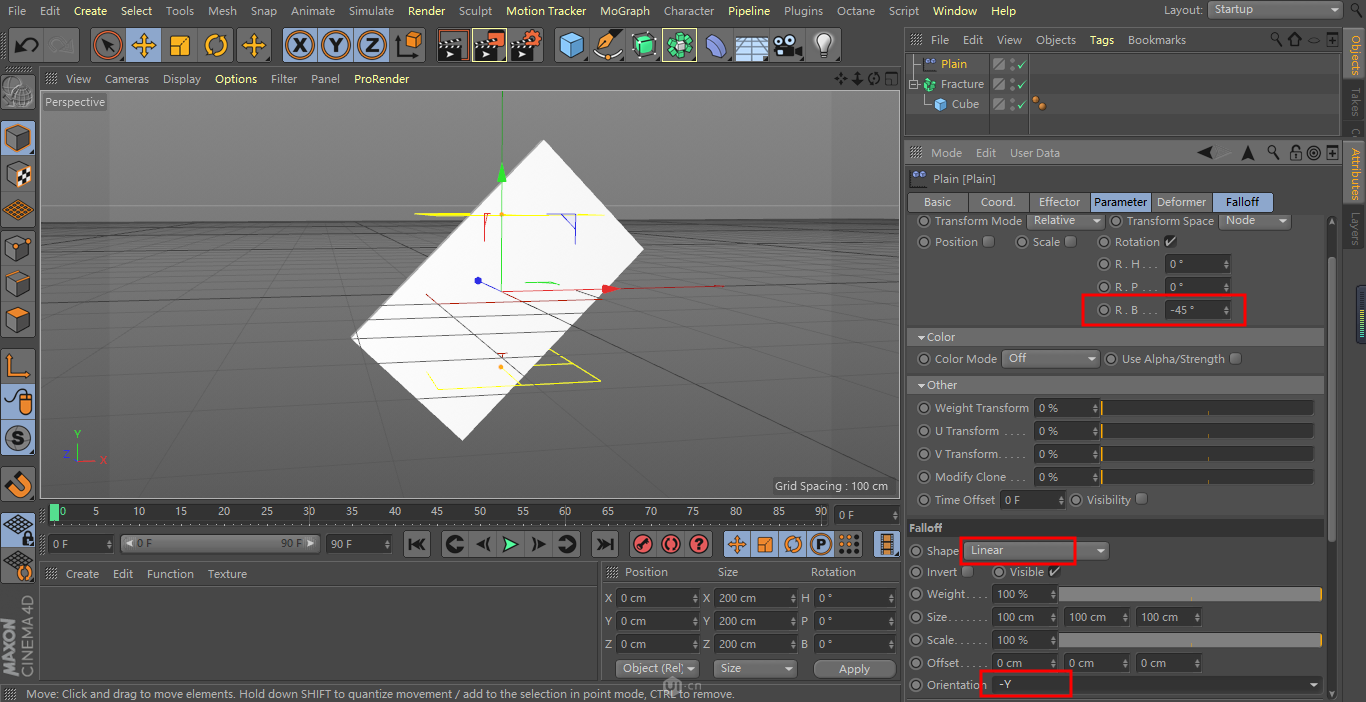Click the Apply button
This screenshot has height=702, width=1366.
[x=854, y=669]
